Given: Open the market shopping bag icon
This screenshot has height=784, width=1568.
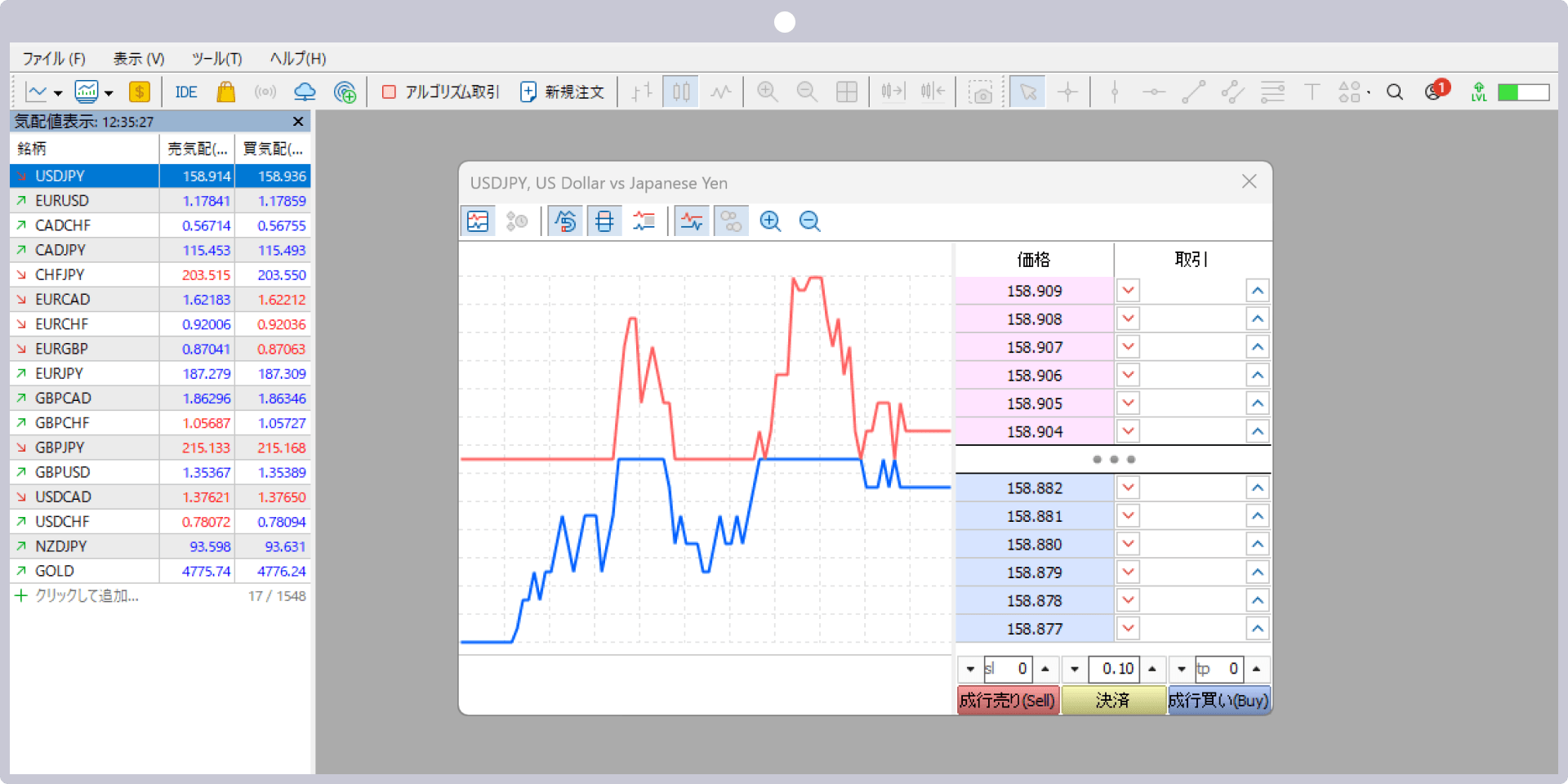Looking at the screenshot, I should pyautogui.click(x=226, y=91).
